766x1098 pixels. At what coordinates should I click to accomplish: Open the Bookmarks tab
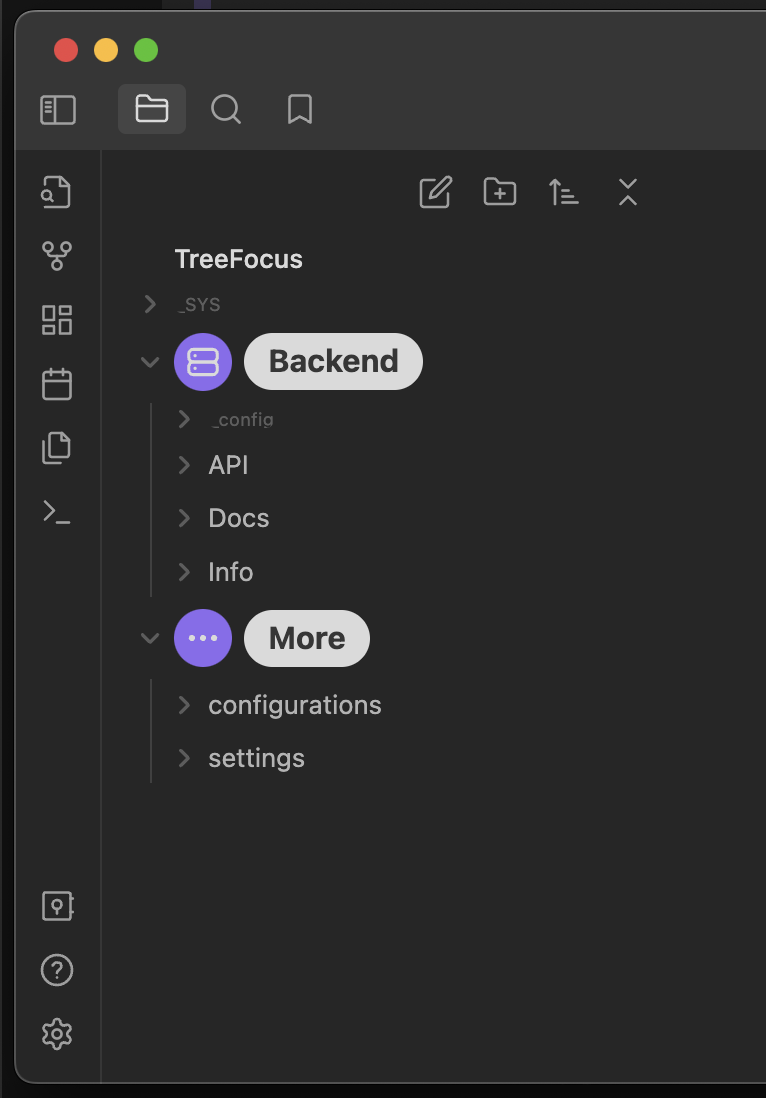click(x=300, y=110)
